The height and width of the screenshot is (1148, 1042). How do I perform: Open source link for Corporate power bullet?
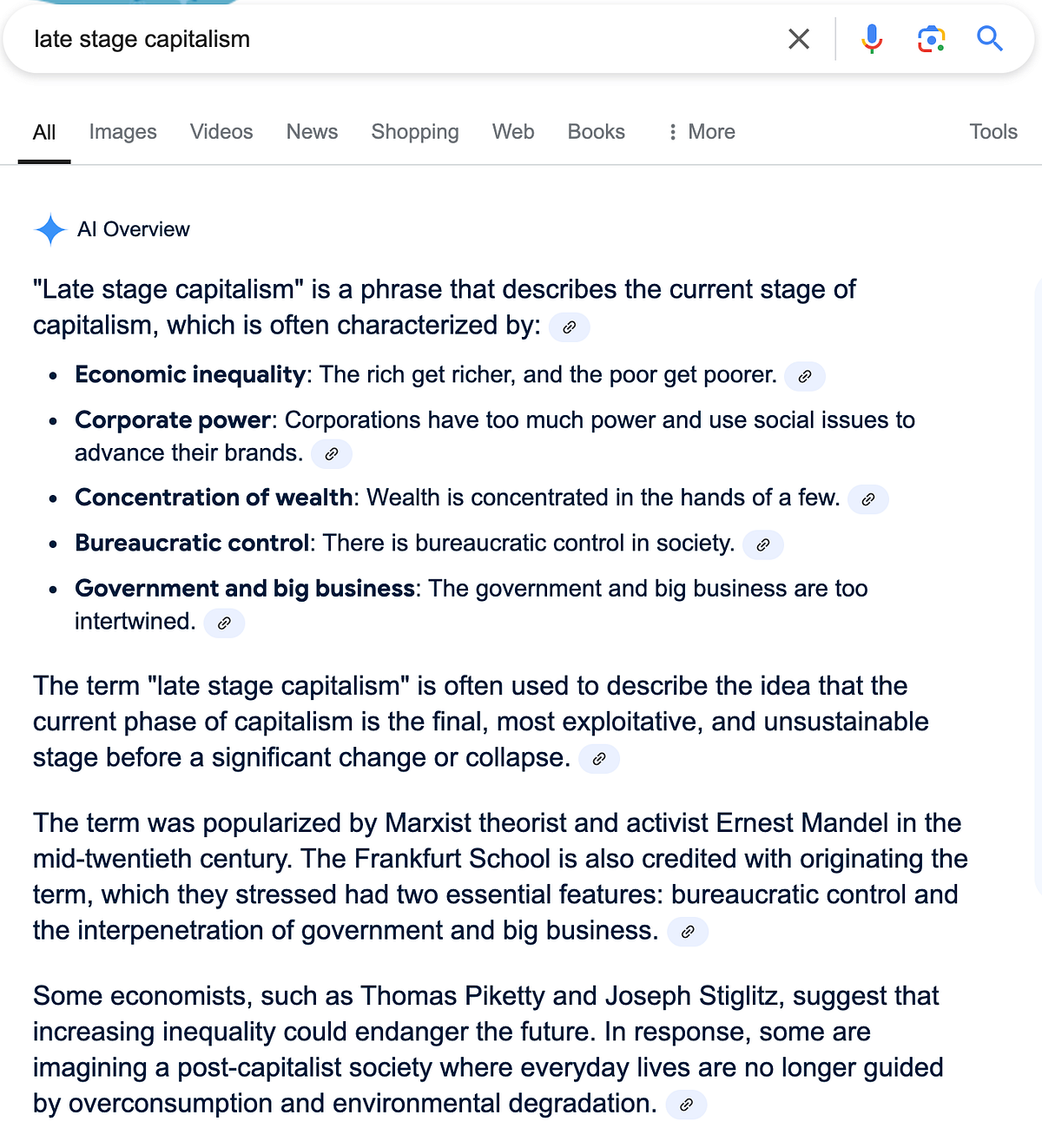pyautogui.click(x=331, y=453)
